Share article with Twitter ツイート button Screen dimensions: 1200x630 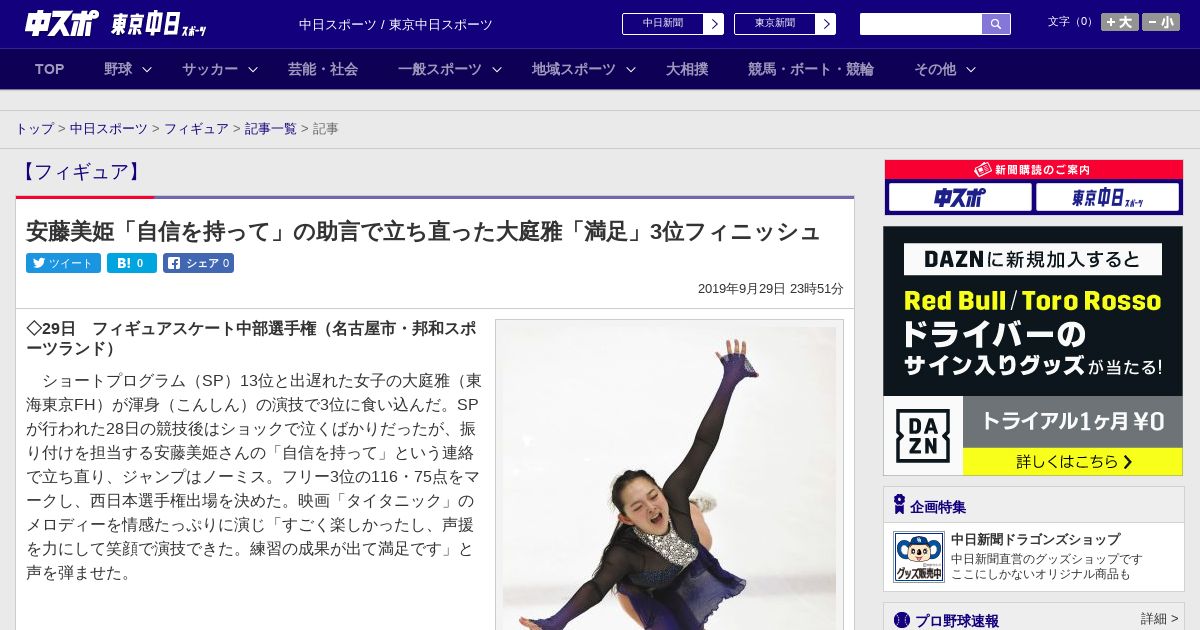click(63, 263)
